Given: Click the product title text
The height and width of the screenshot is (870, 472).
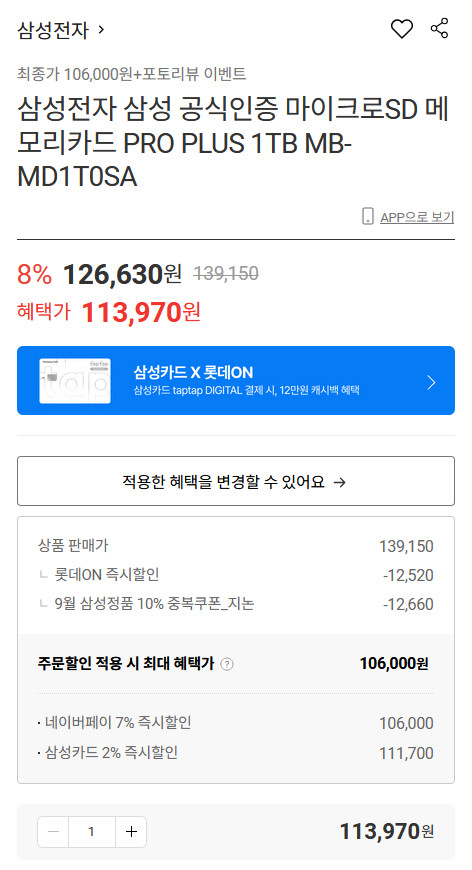Looking at the screenshot, I should (233, 143).
